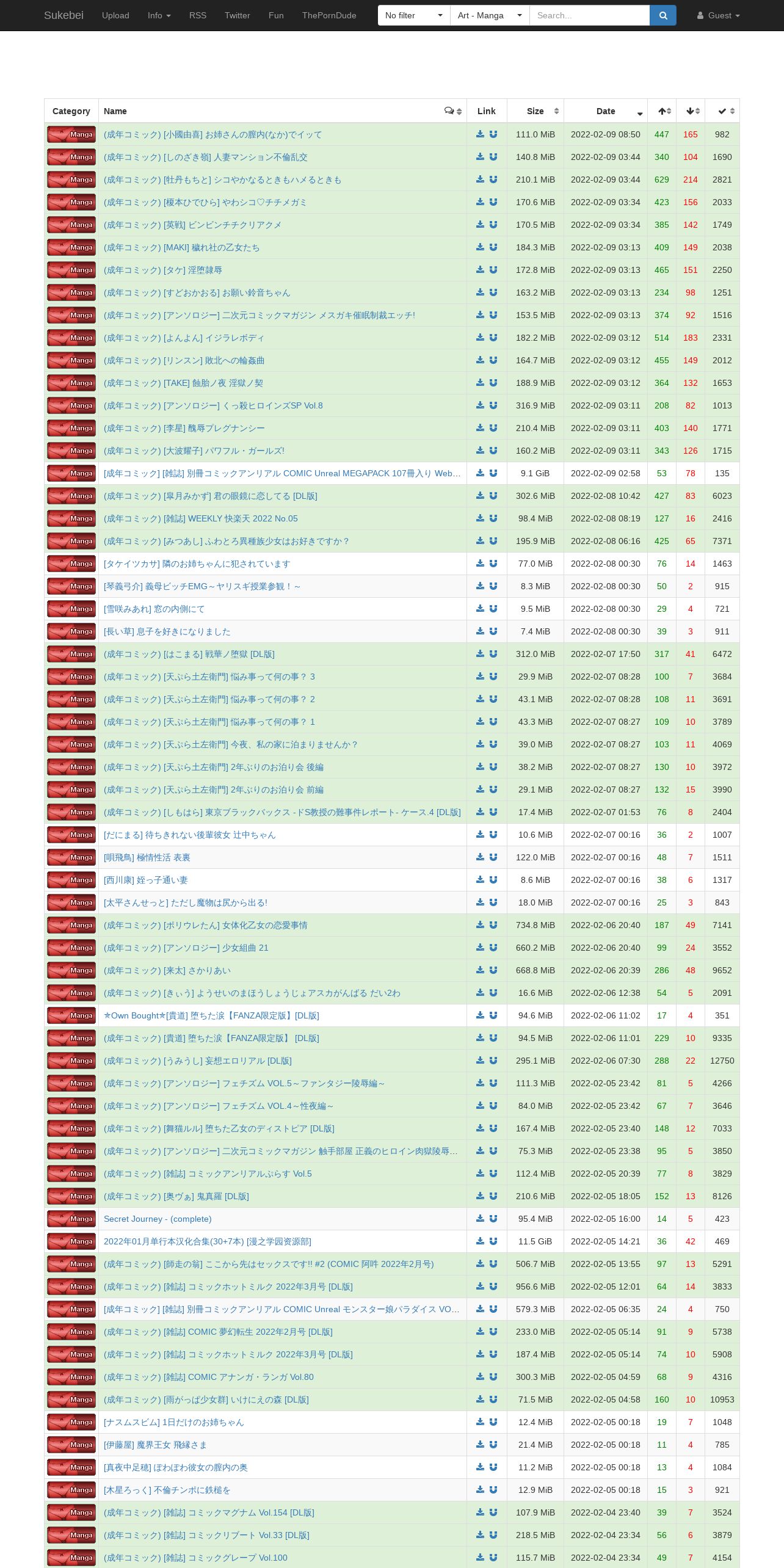Click the Link column header
The width and height of the screenshot is (784, 1568).
pyautogui.click(x=487, y=111)
